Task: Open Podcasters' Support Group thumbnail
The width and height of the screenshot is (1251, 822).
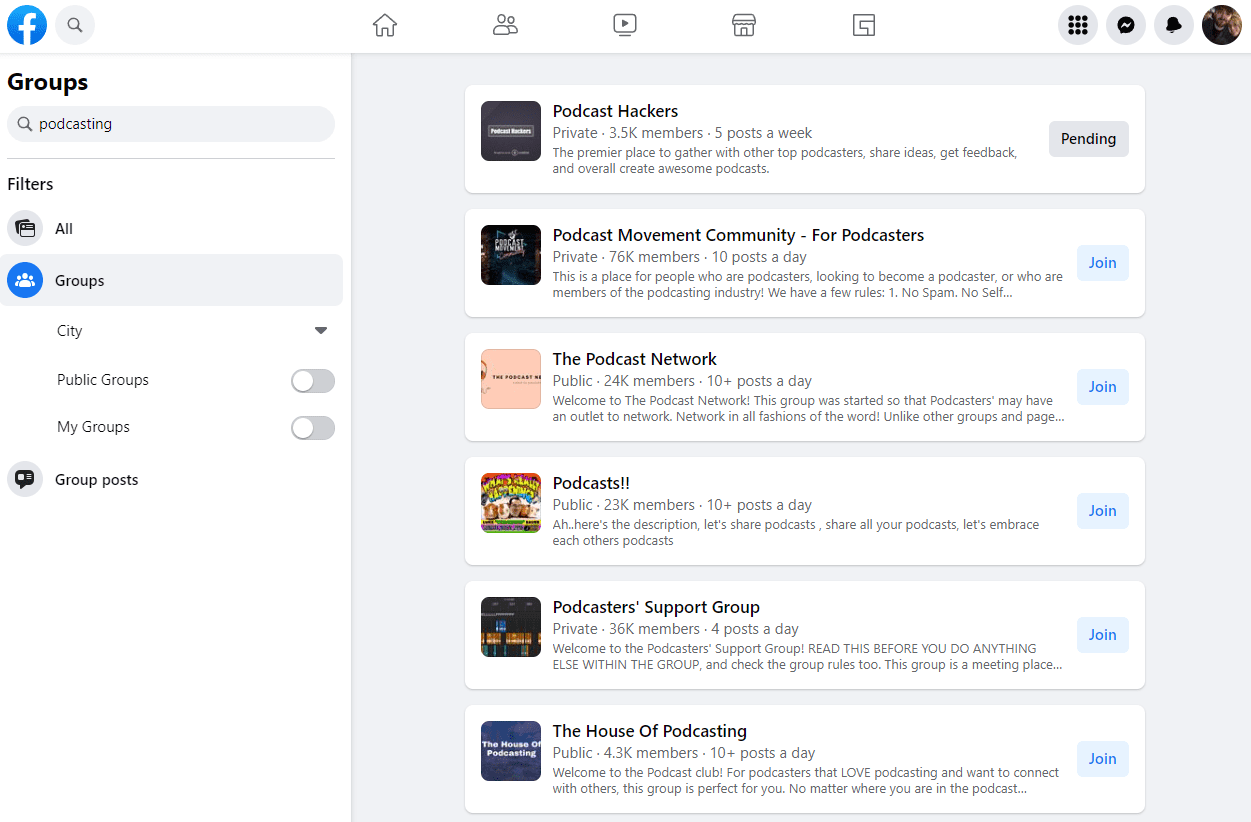Action: pos(511,627)
